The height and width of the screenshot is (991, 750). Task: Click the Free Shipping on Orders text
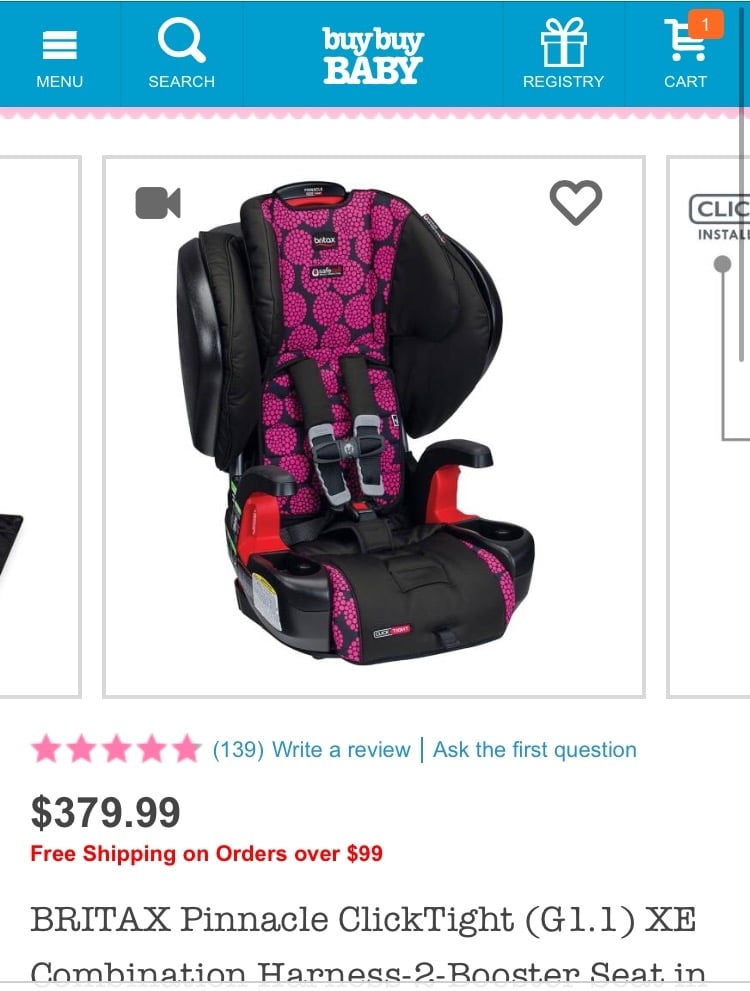click(207, 853)
